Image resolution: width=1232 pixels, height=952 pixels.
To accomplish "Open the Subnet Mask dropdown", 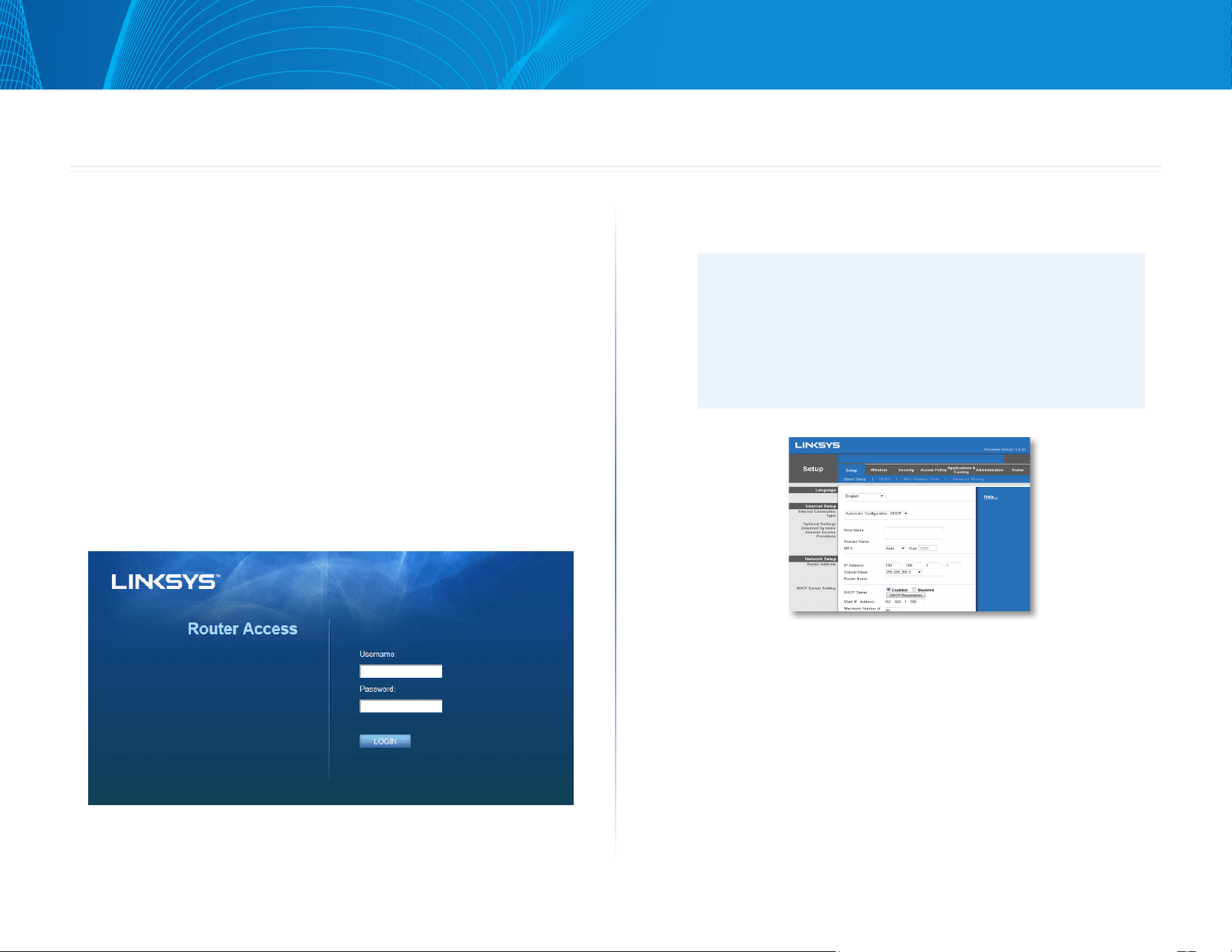I will click(x=903, y=572).
